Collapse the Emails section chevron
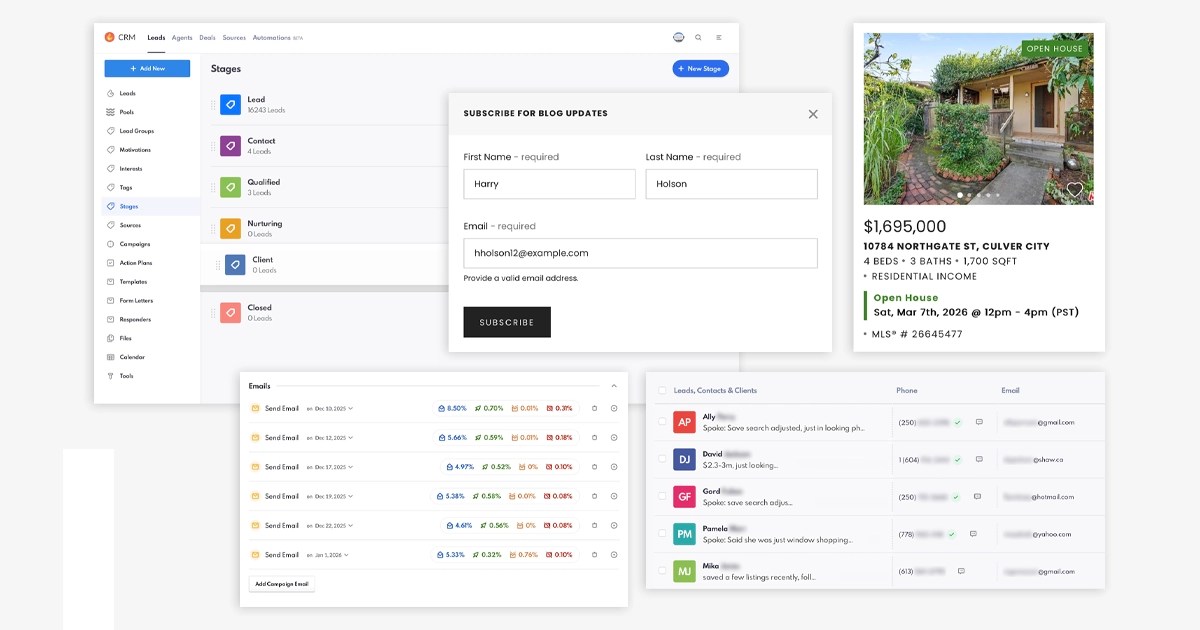The image size is (1200, 630). pyautogui.click(x=614, y=385)
